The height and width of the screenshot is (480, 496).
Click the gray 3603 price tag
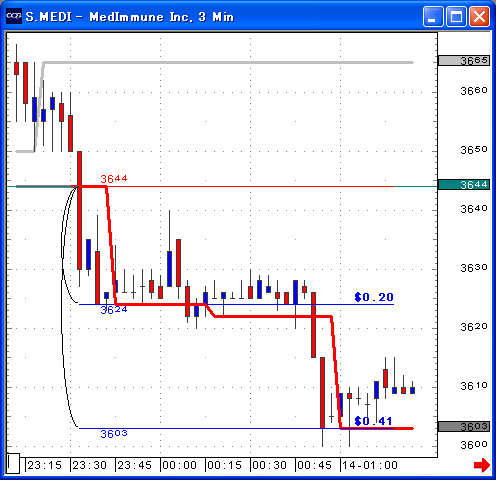coord(464,426)
